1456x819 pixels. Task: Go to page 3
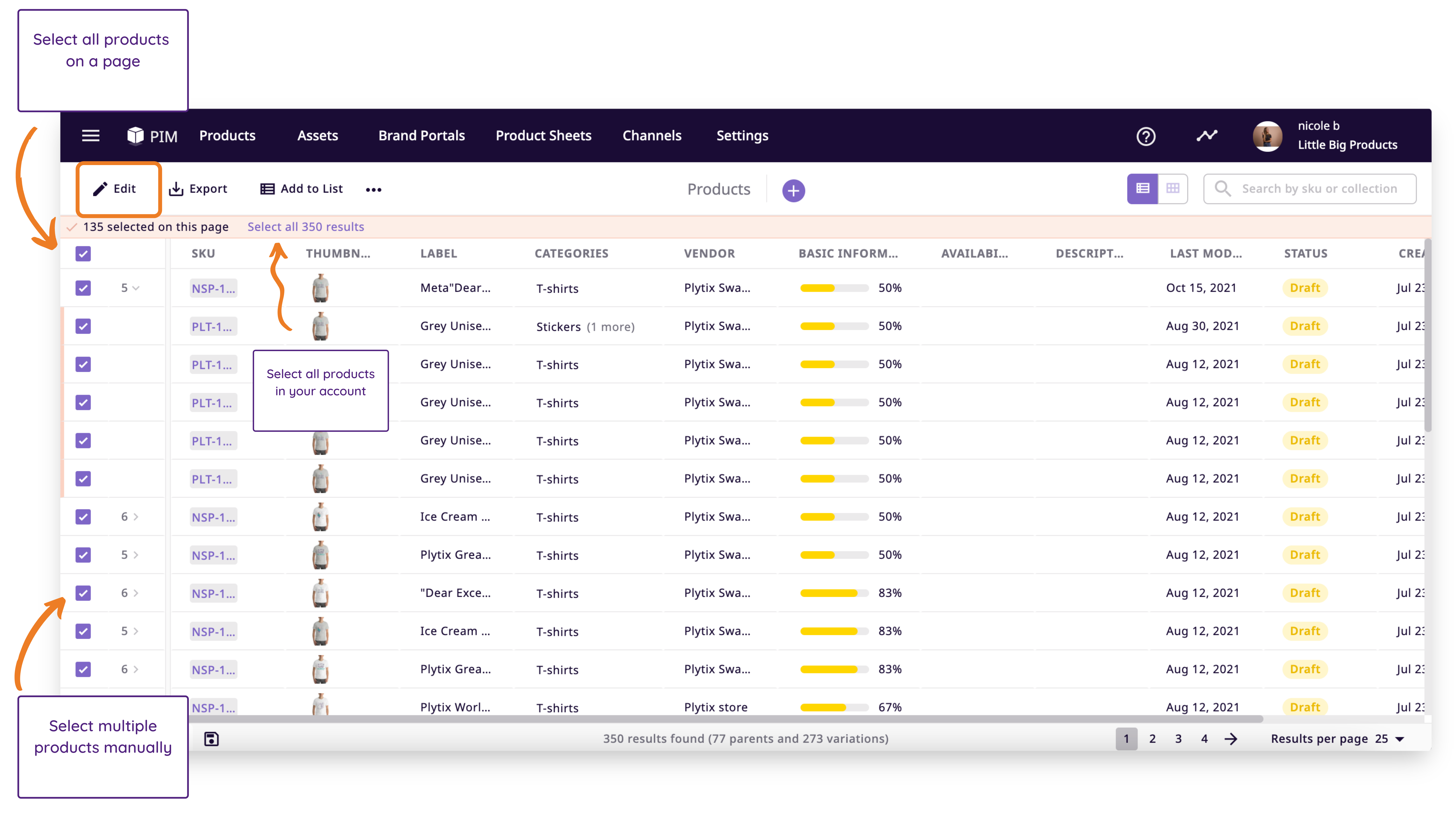coord(1178,739)
